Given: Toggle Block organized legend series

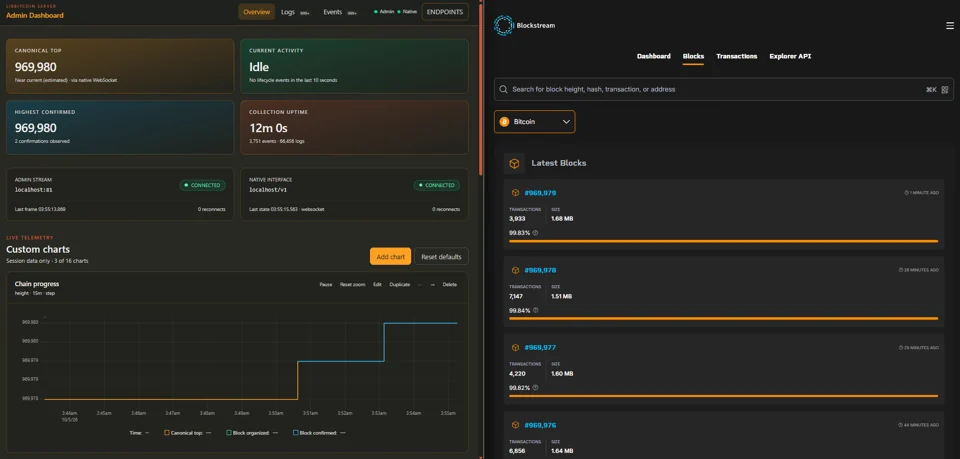Looking at the screenshot, I should pyautogui.click(x=252, y=433).
